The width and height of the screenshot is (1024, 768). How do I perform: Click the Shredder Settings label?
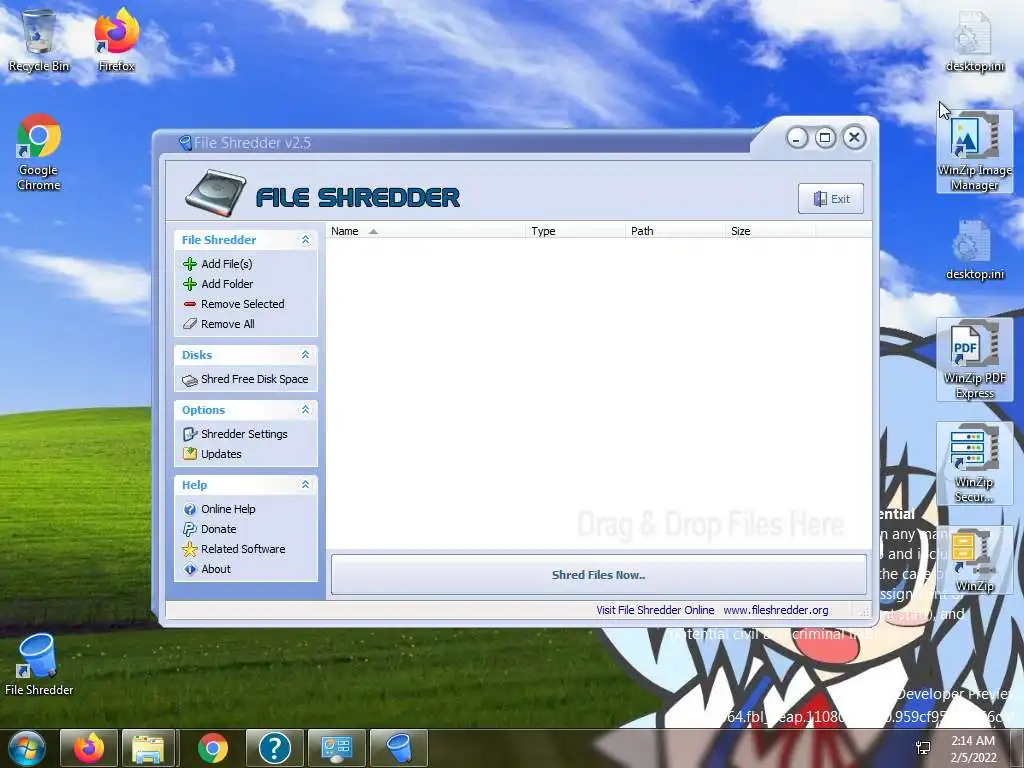point(244,434)
